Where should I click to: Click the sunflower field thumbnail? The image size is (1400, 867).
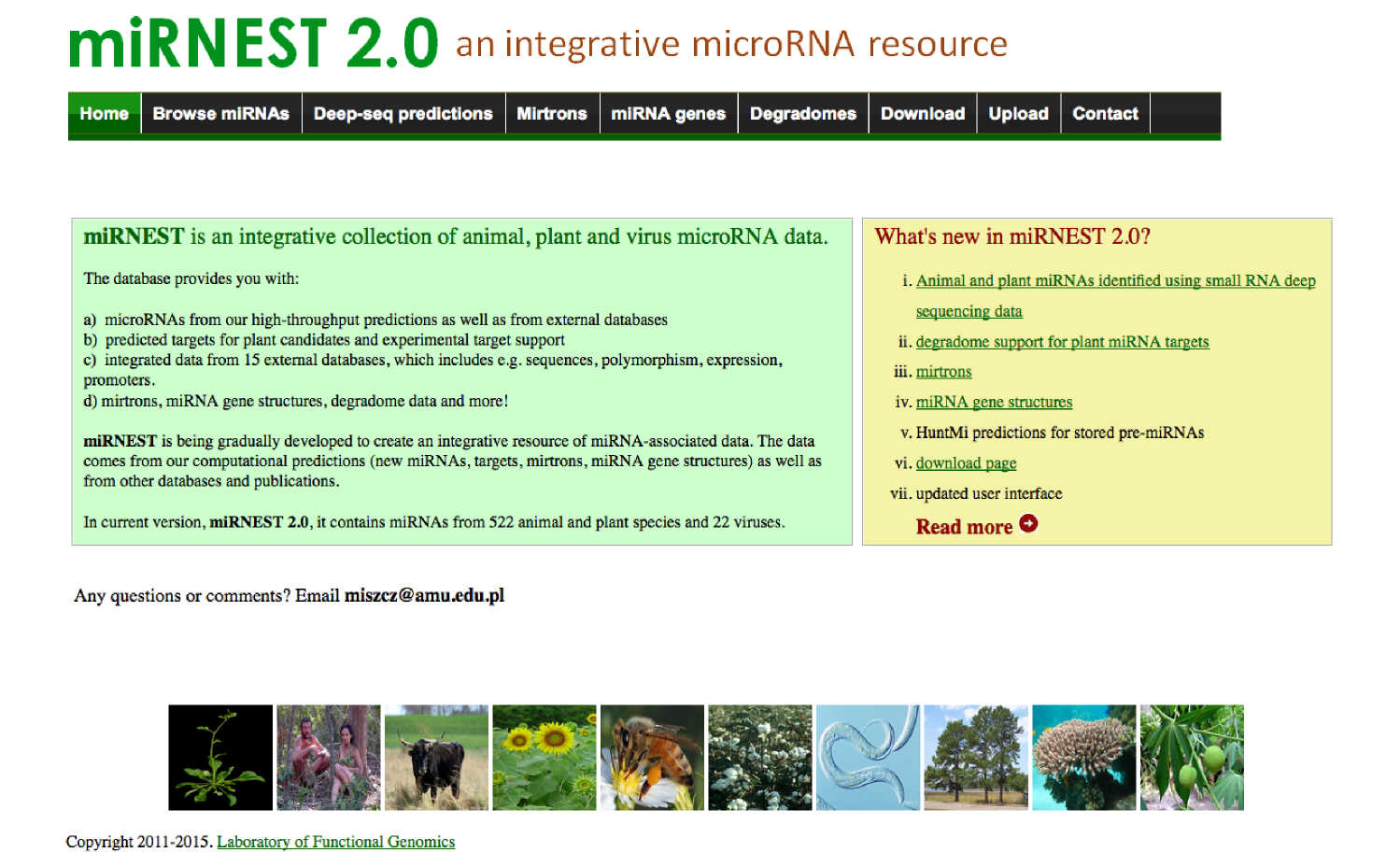click(x=544, y=757)
